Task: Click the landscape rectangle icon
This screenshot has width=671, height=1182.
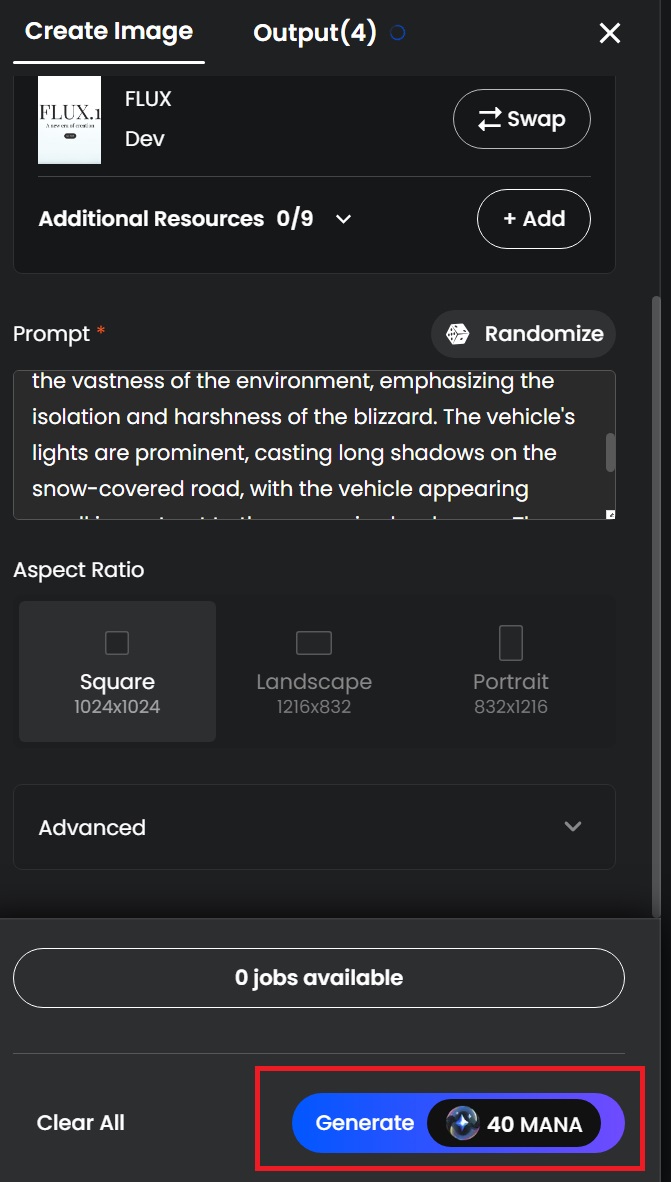Action: (314, 643)
